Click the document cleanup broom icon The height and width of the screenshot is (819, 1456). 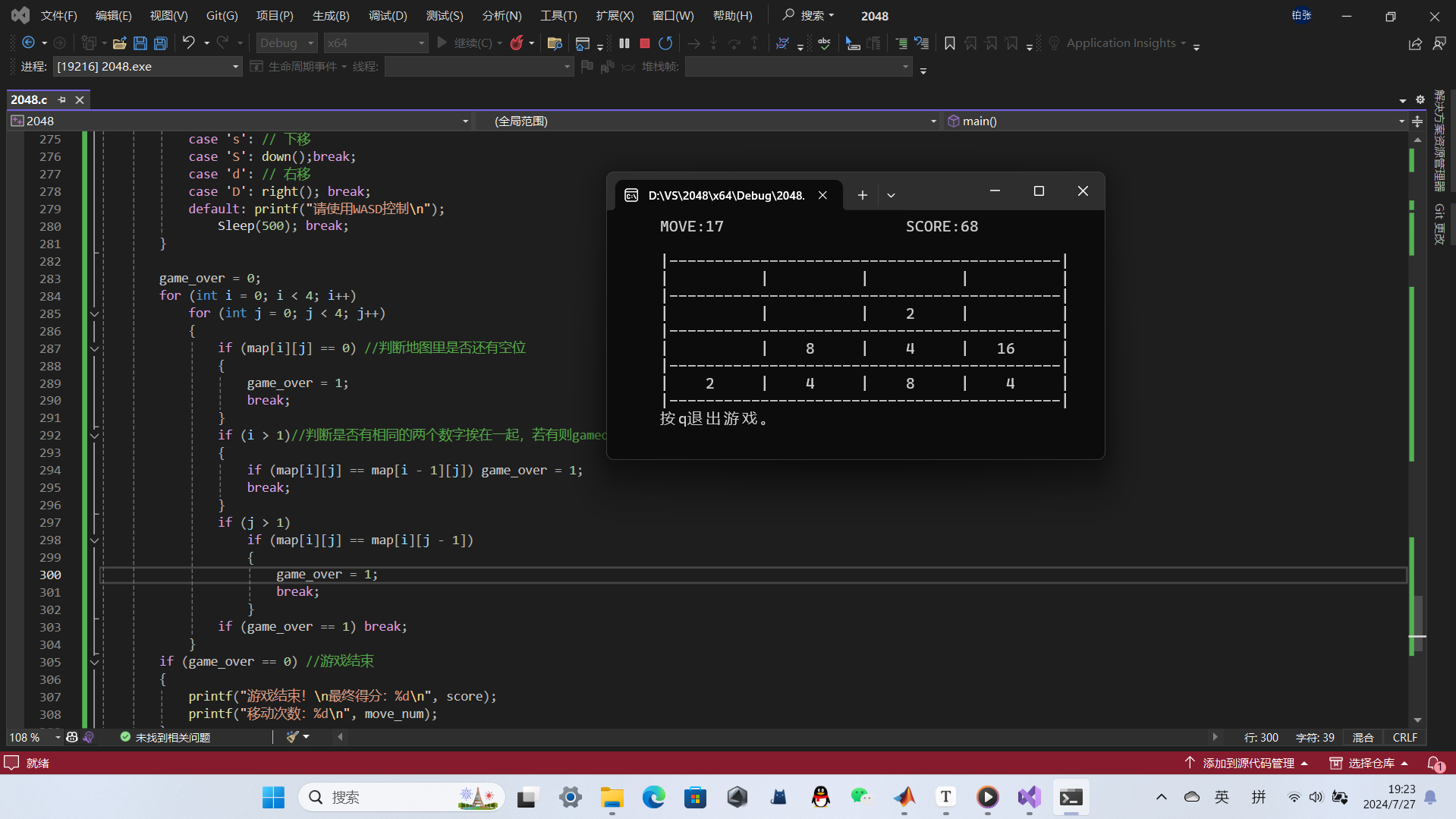pos(293,737)
